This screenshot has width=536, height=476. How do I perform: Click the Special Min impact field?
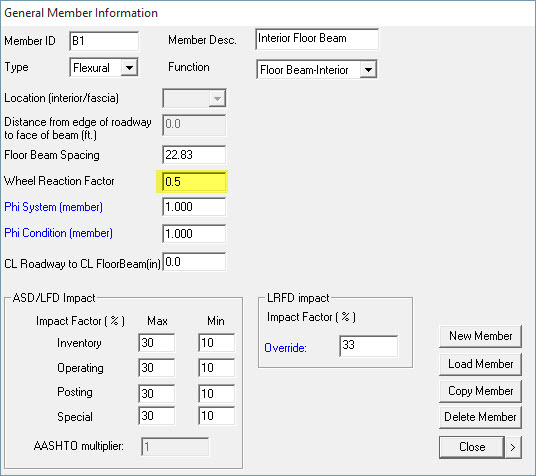[216, 416]
